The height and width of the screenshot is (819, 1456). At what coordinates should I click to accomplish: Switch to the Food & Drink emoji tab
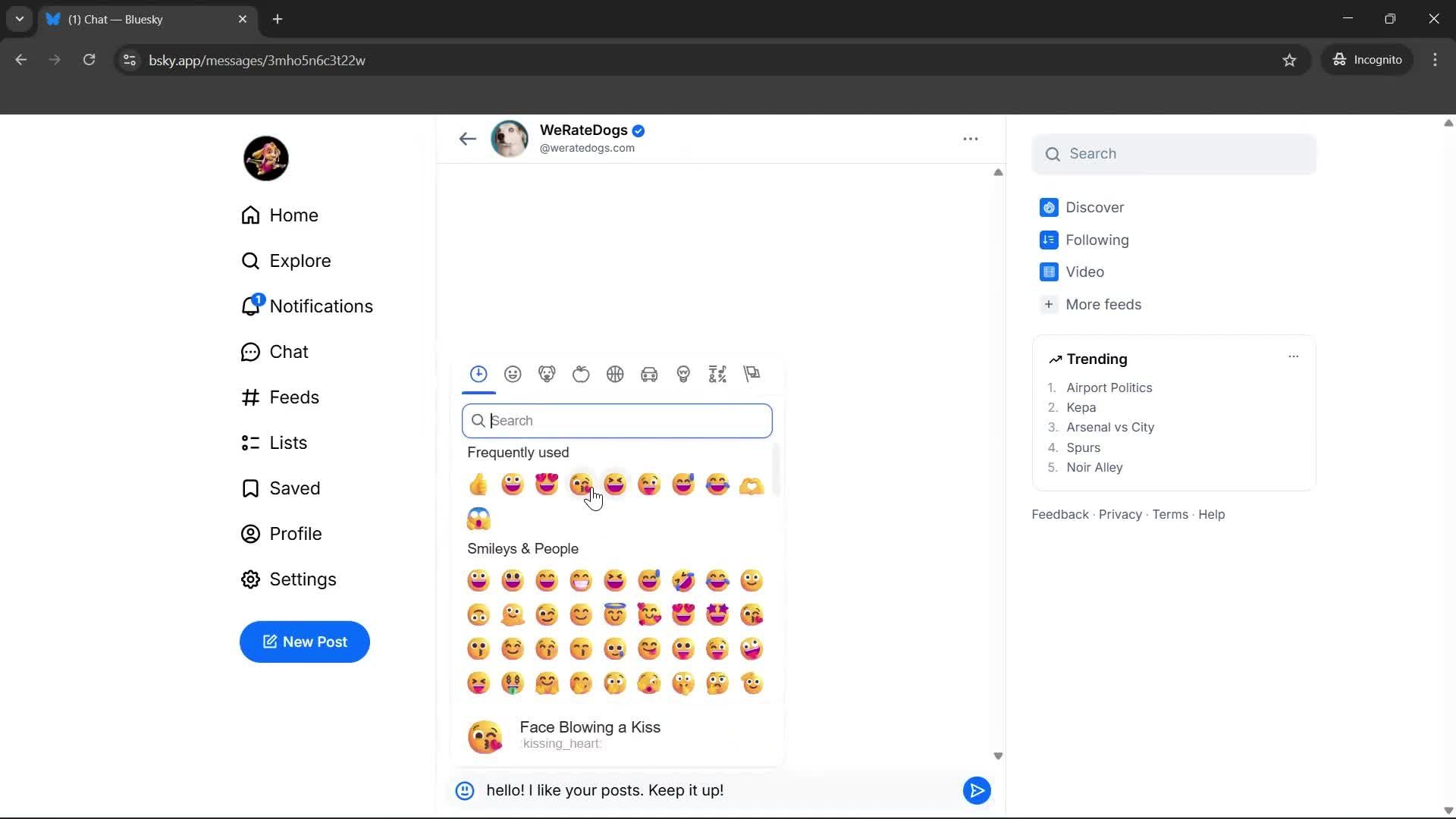pos(581,374)
